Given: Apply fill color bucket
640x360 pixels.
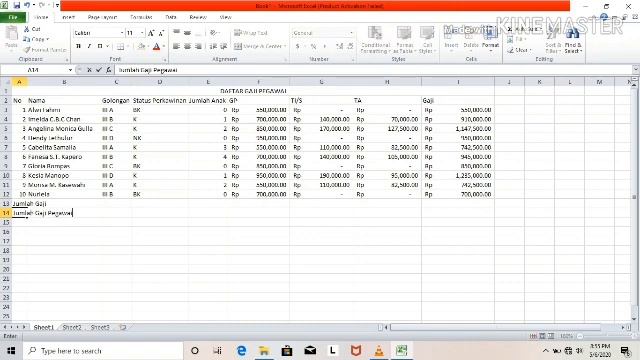Looking at the screenshot, I should pyautogui.click(x=141, y=47).
